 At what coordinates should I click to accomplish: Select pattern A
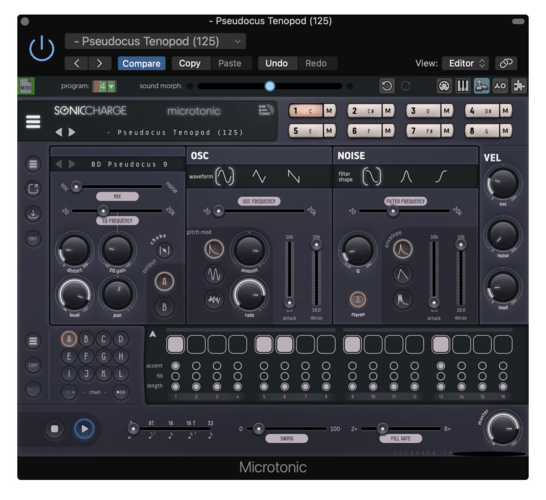[69, 339]
